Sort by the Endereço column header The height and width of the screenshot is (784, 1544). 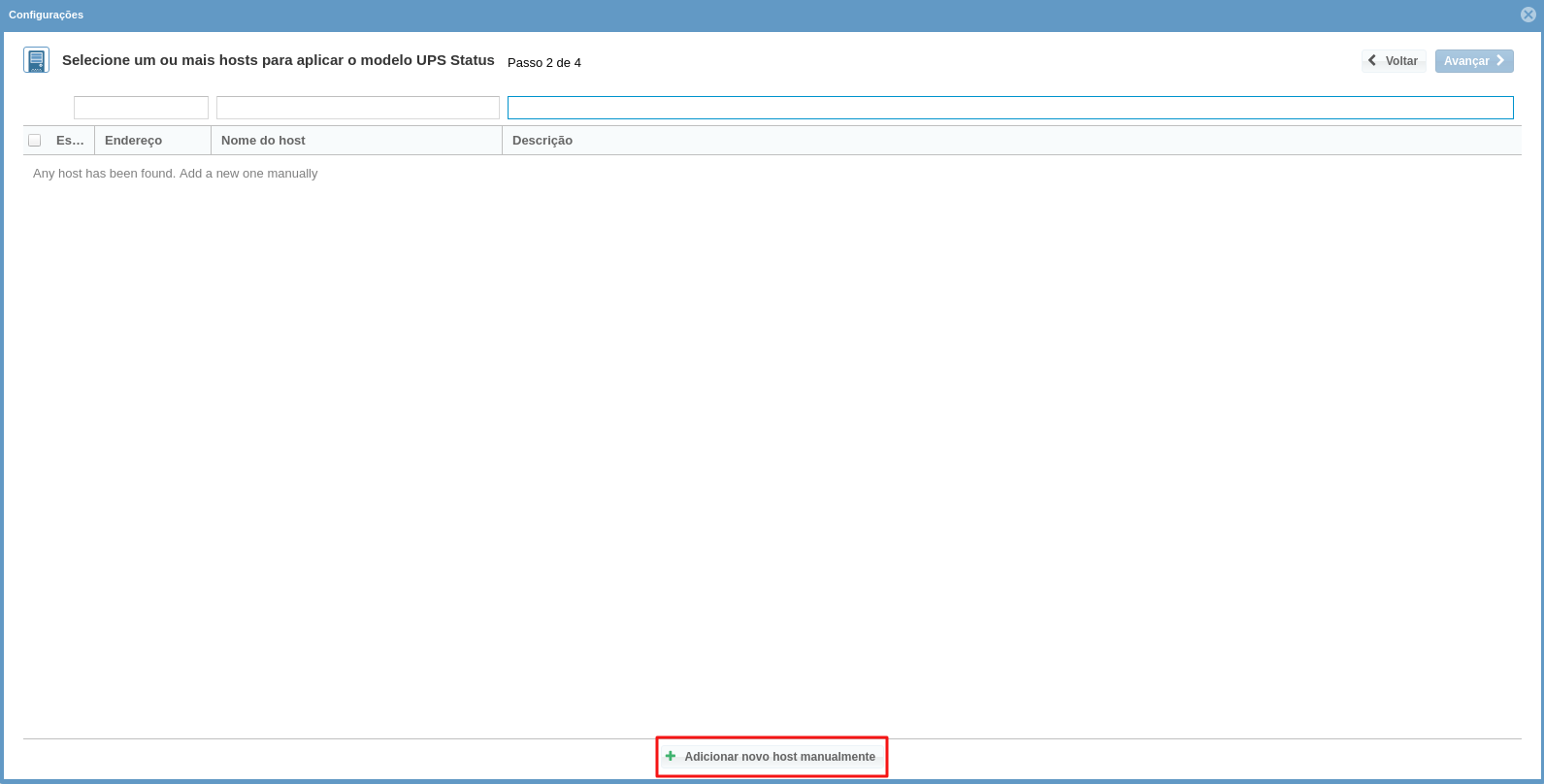coord(133,141)
